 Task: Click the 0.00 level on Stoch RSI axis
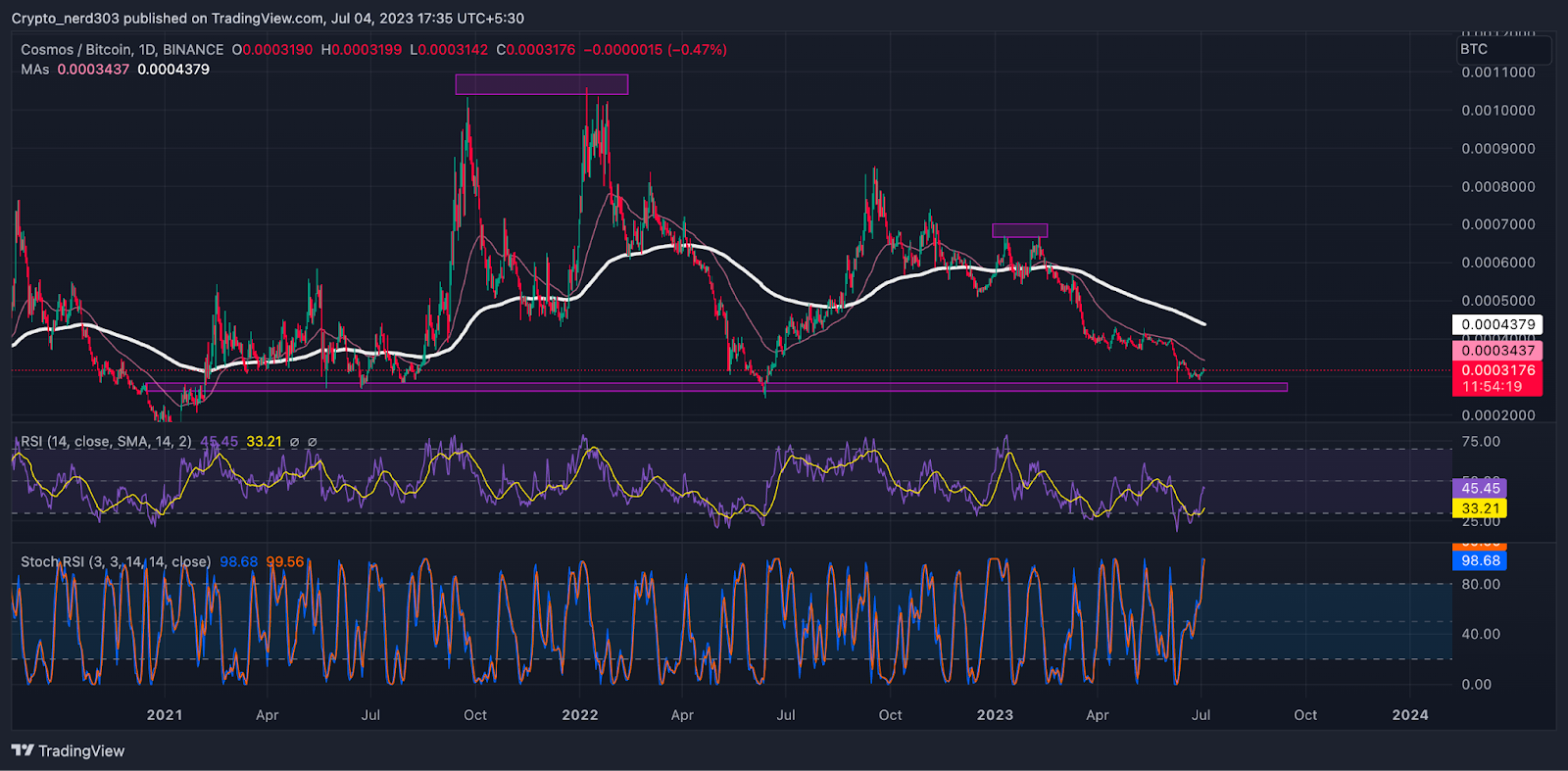1477,685
